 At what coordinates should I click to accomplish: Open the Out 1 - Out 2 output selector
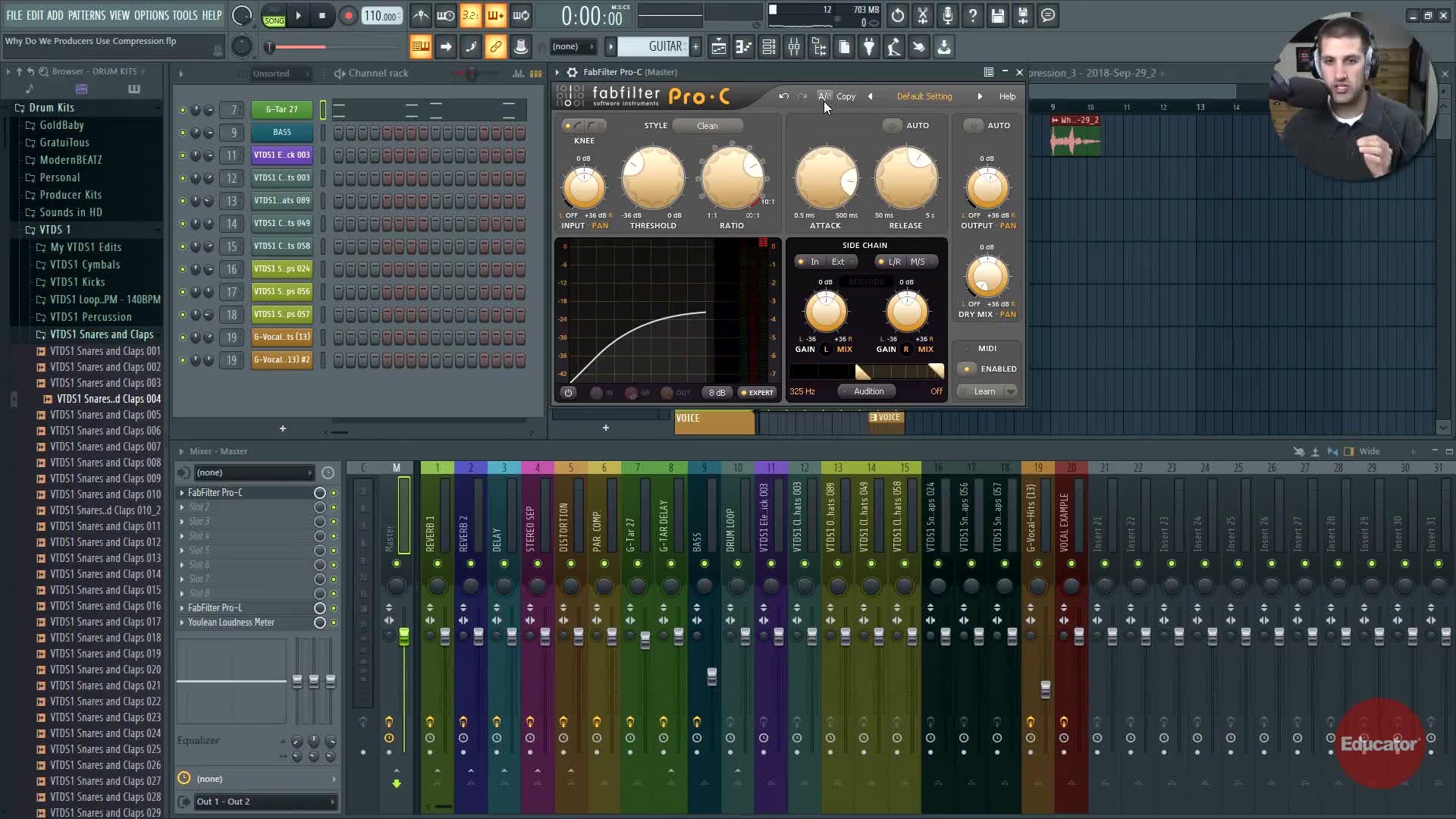(258, 802)
